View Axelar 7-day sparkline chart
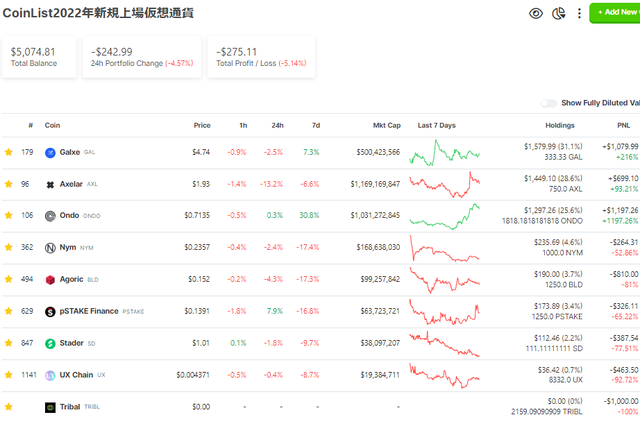 click(444, 184)
